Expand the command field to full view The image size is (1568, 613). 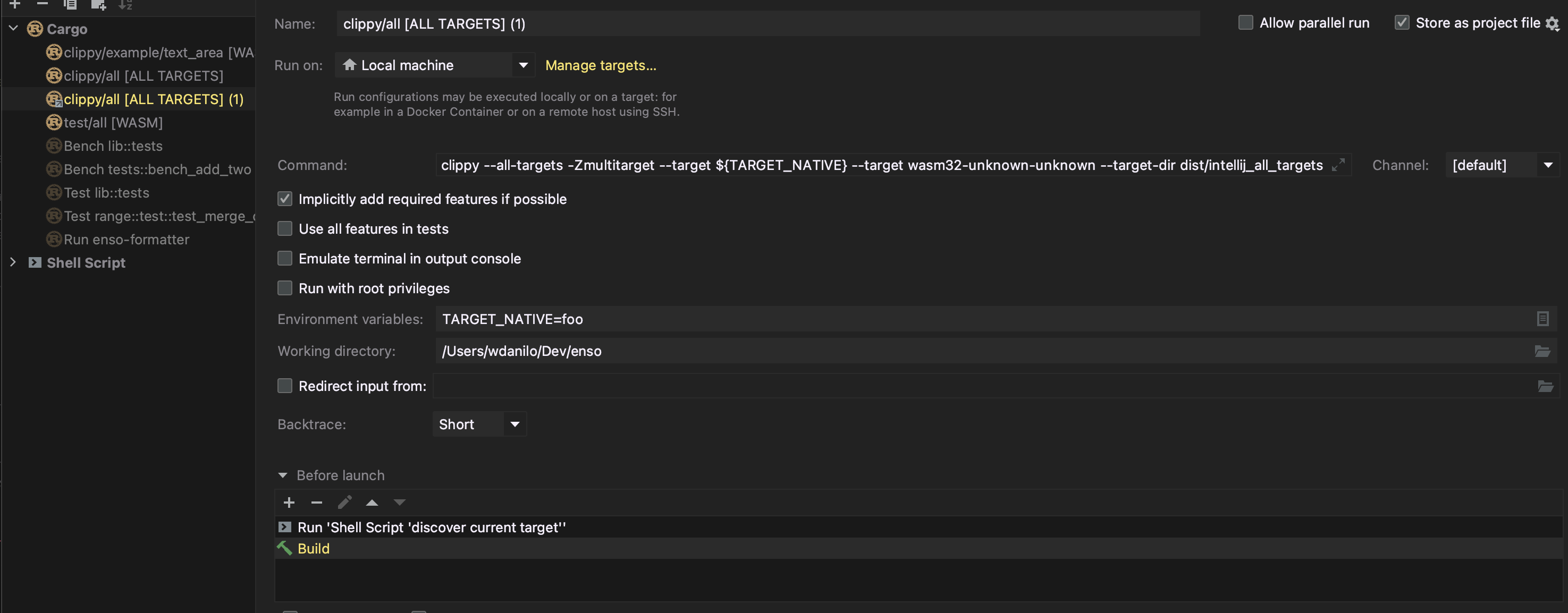tap(1338, 165)
